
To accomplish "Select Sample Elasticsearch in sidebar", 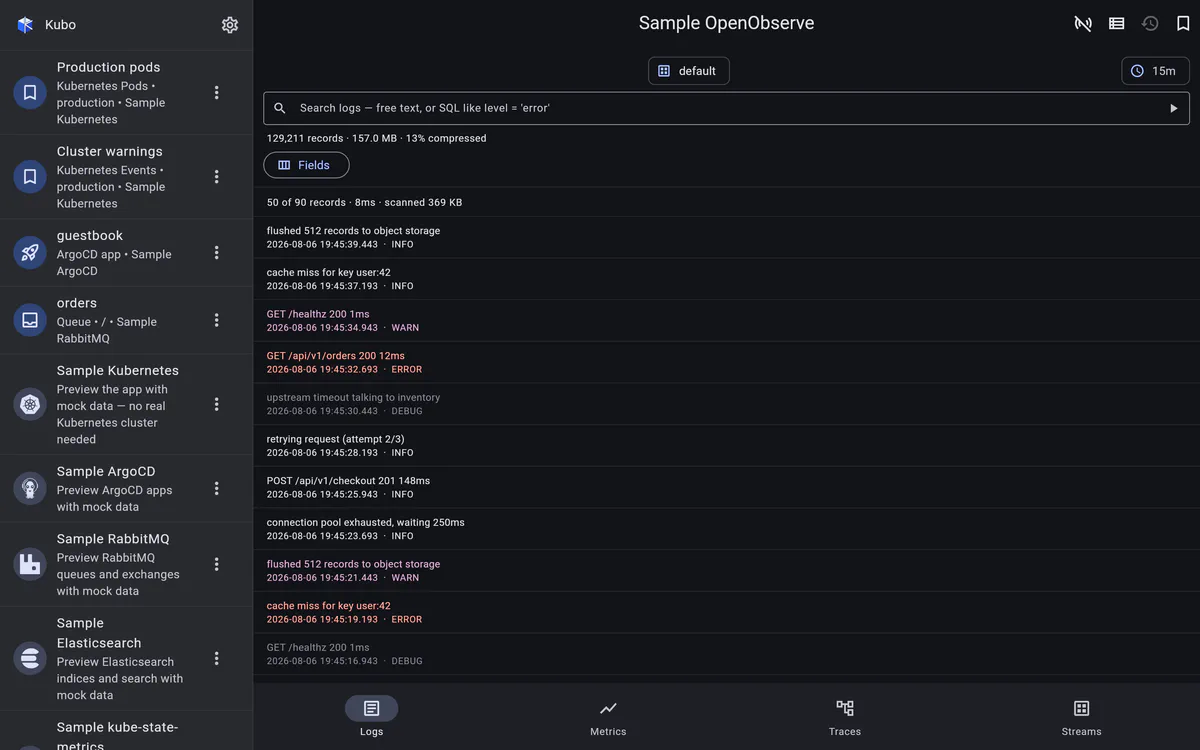I will [x=126, y=658].
